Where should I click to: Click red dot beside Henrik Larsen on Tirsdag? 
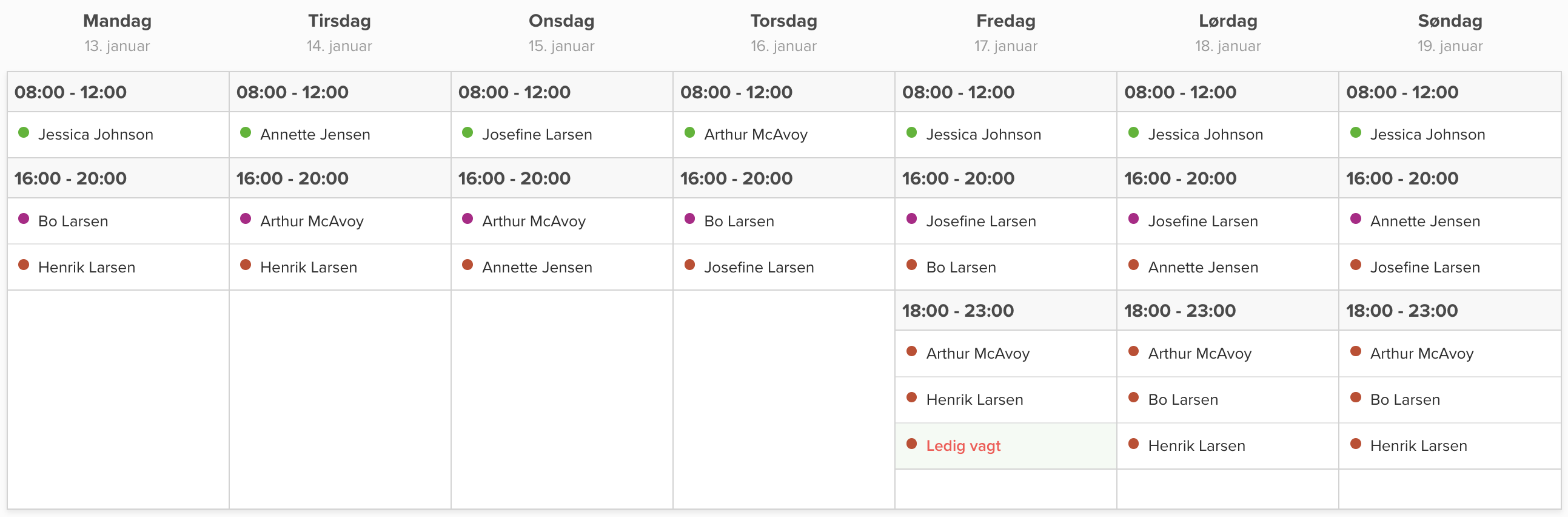246,265
